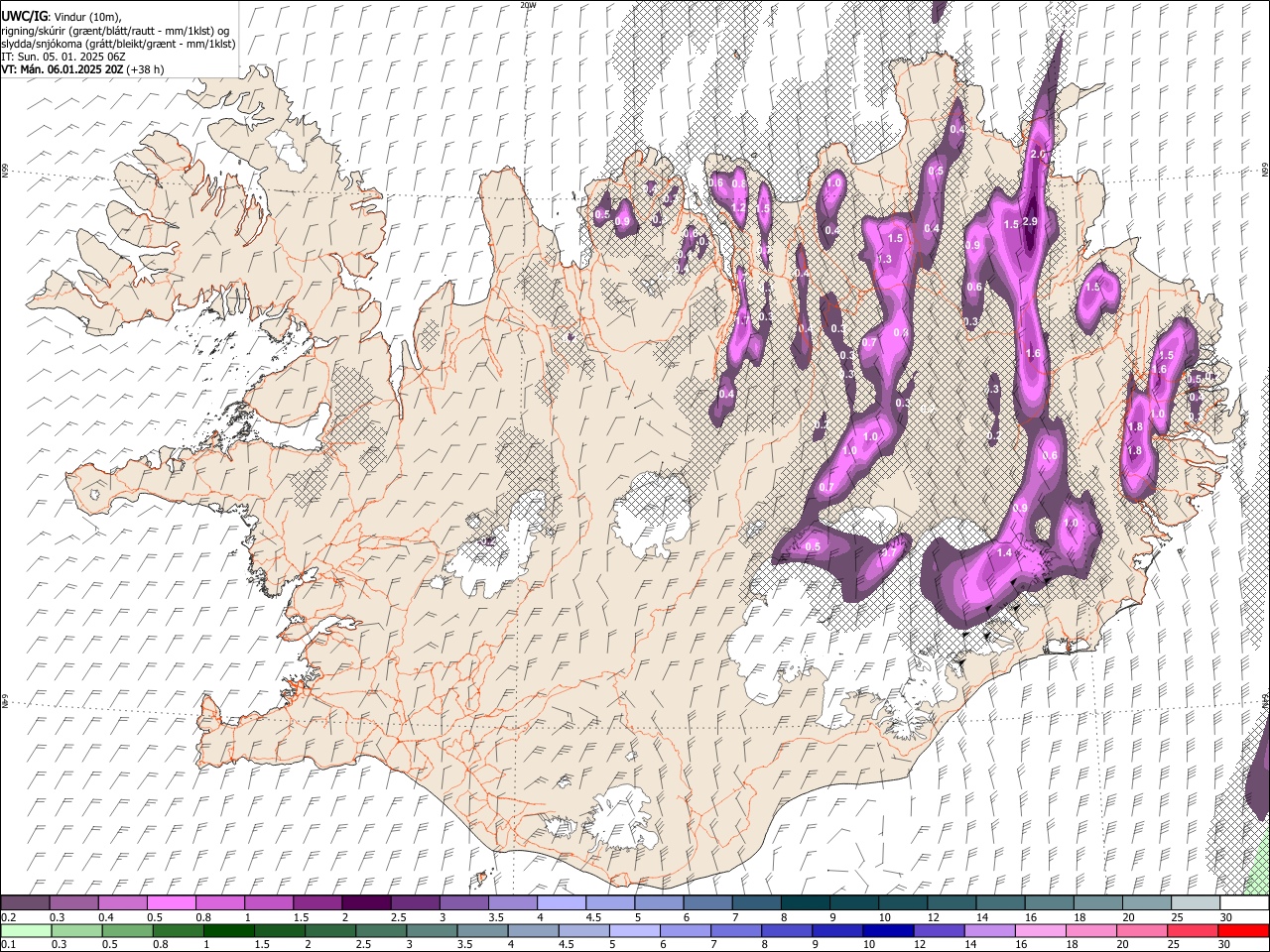The height and width of the screenshot is (952, 1270).
Task: Click the "IT: Sun. 05. 01. 2025 06Z" line
Action: click(x=63, y=57)
